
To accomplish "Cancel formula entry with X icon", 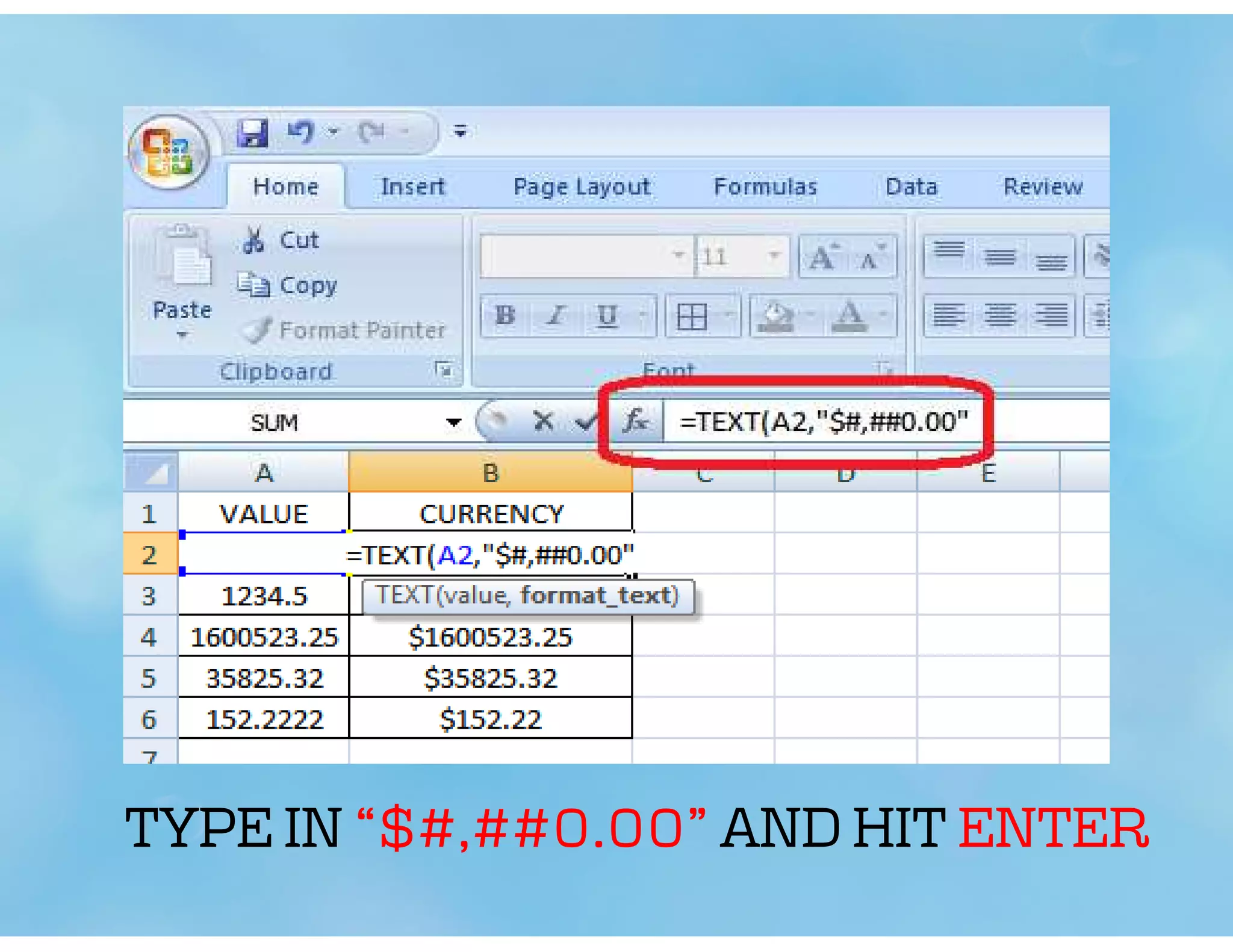I will click(x=543, y=421).
